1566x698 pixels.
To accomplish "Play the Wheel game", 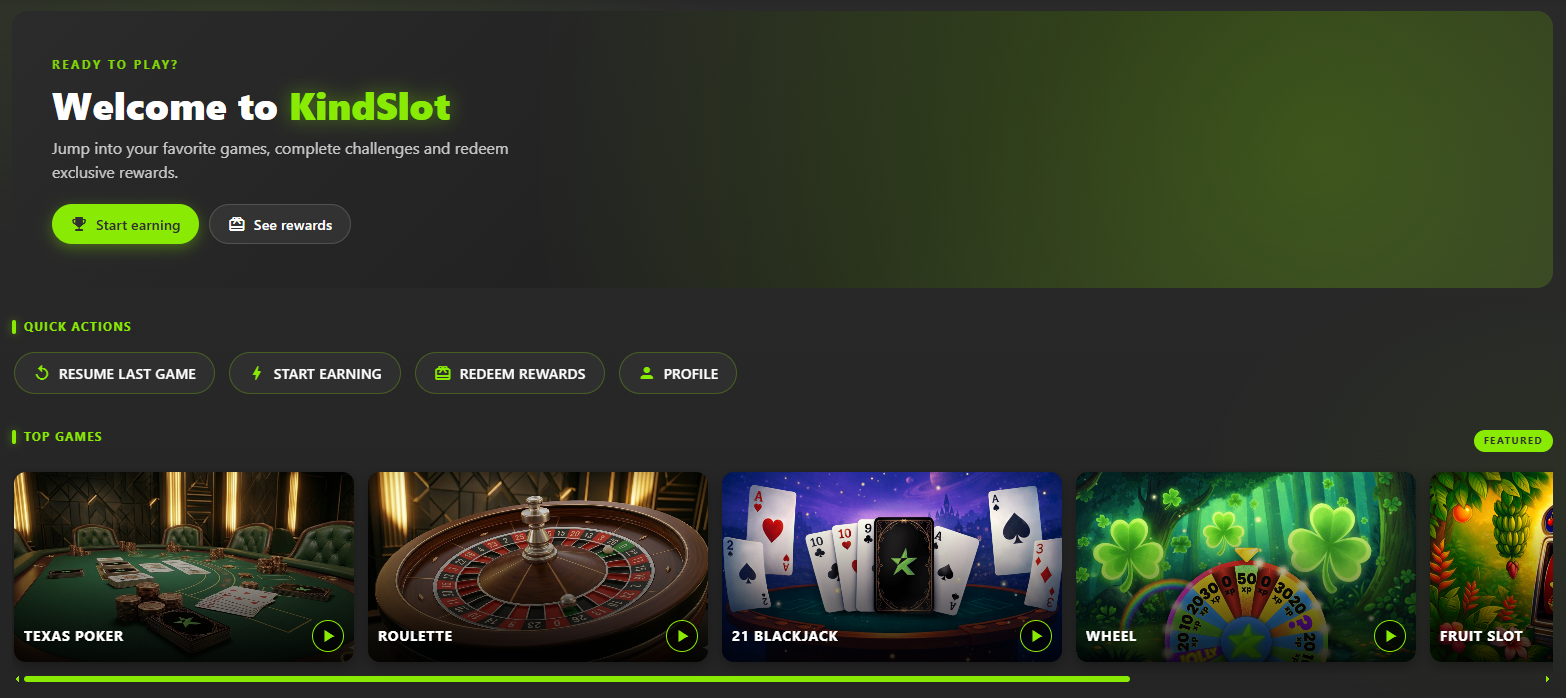I will click(x=1390, y=635).
